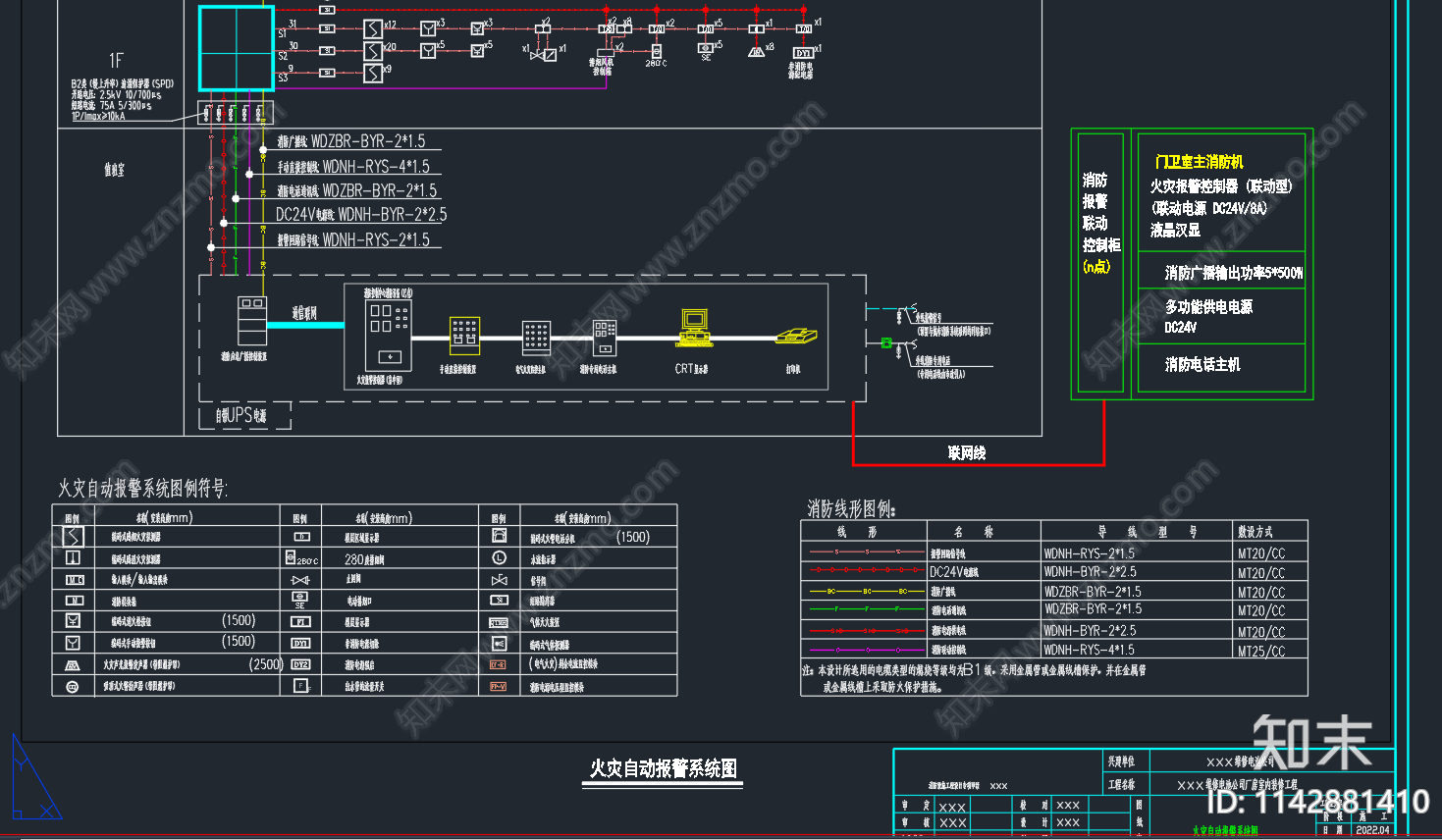Select the magenta line sample in wire legend
This screenshot has height=840, width=1442.
[866, 650]
